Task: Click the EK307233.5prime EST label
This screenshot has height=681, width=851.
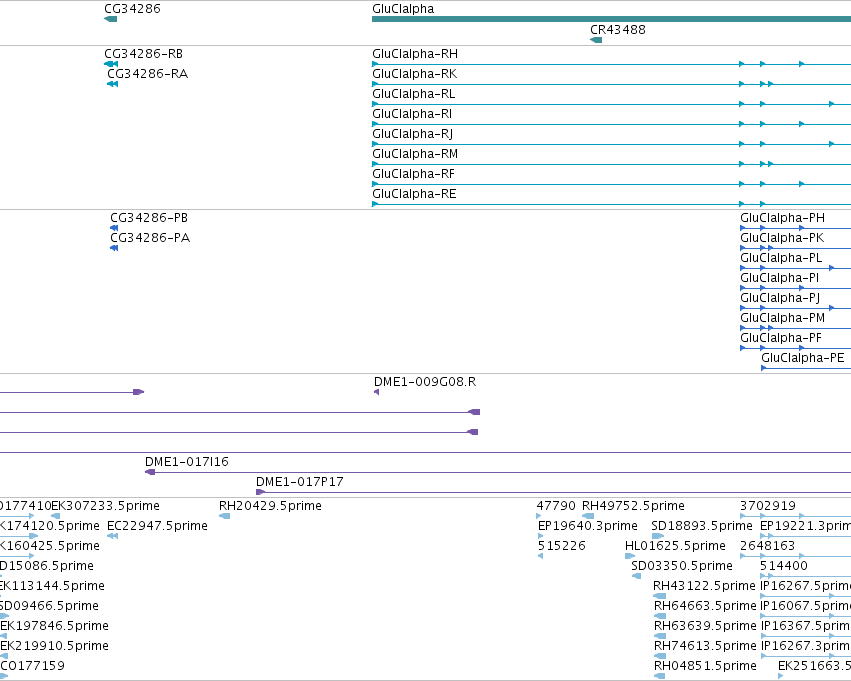Action: click(105, 506)
